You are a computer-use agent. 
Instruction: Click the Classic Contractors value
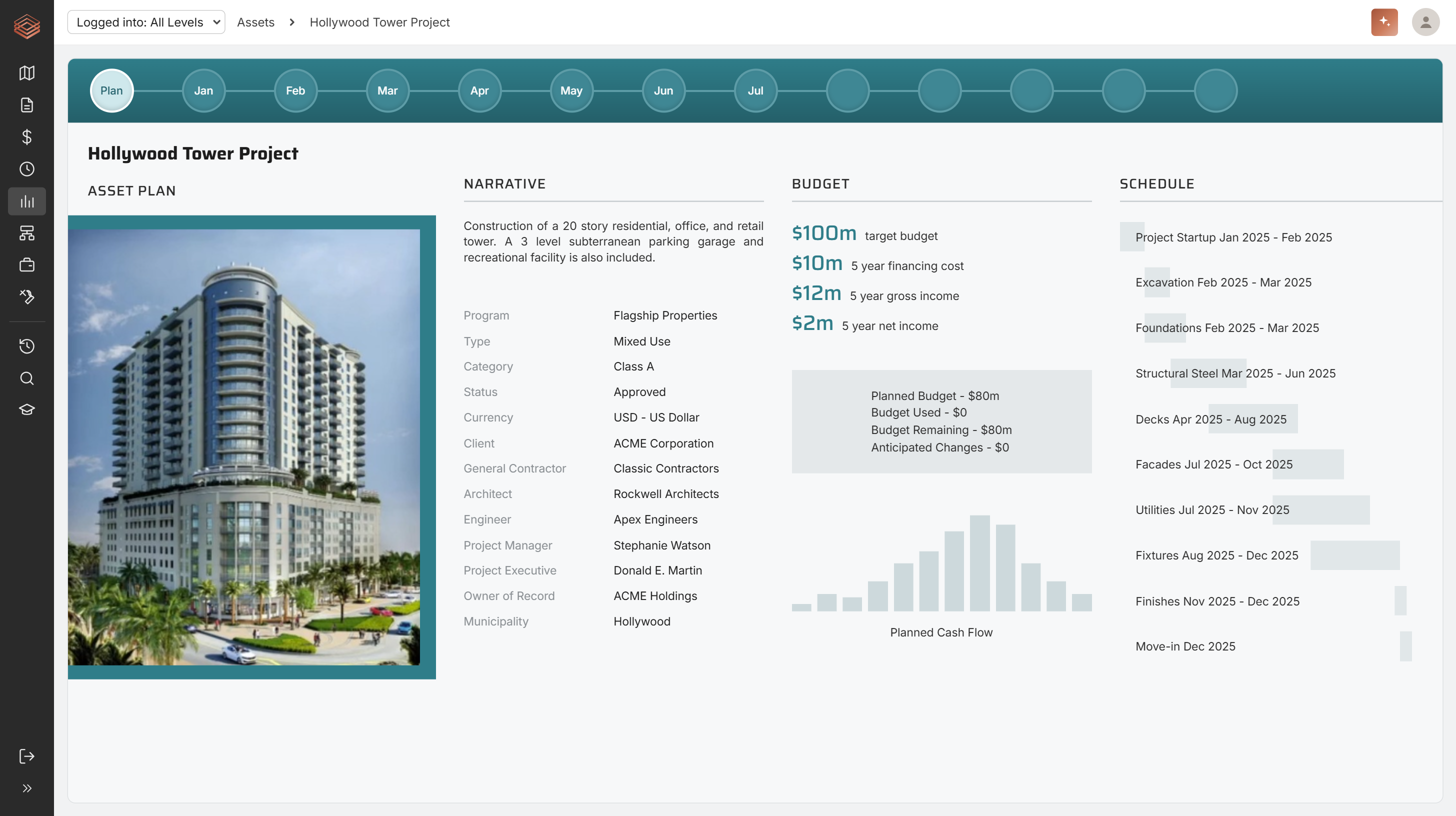(666, 468)
